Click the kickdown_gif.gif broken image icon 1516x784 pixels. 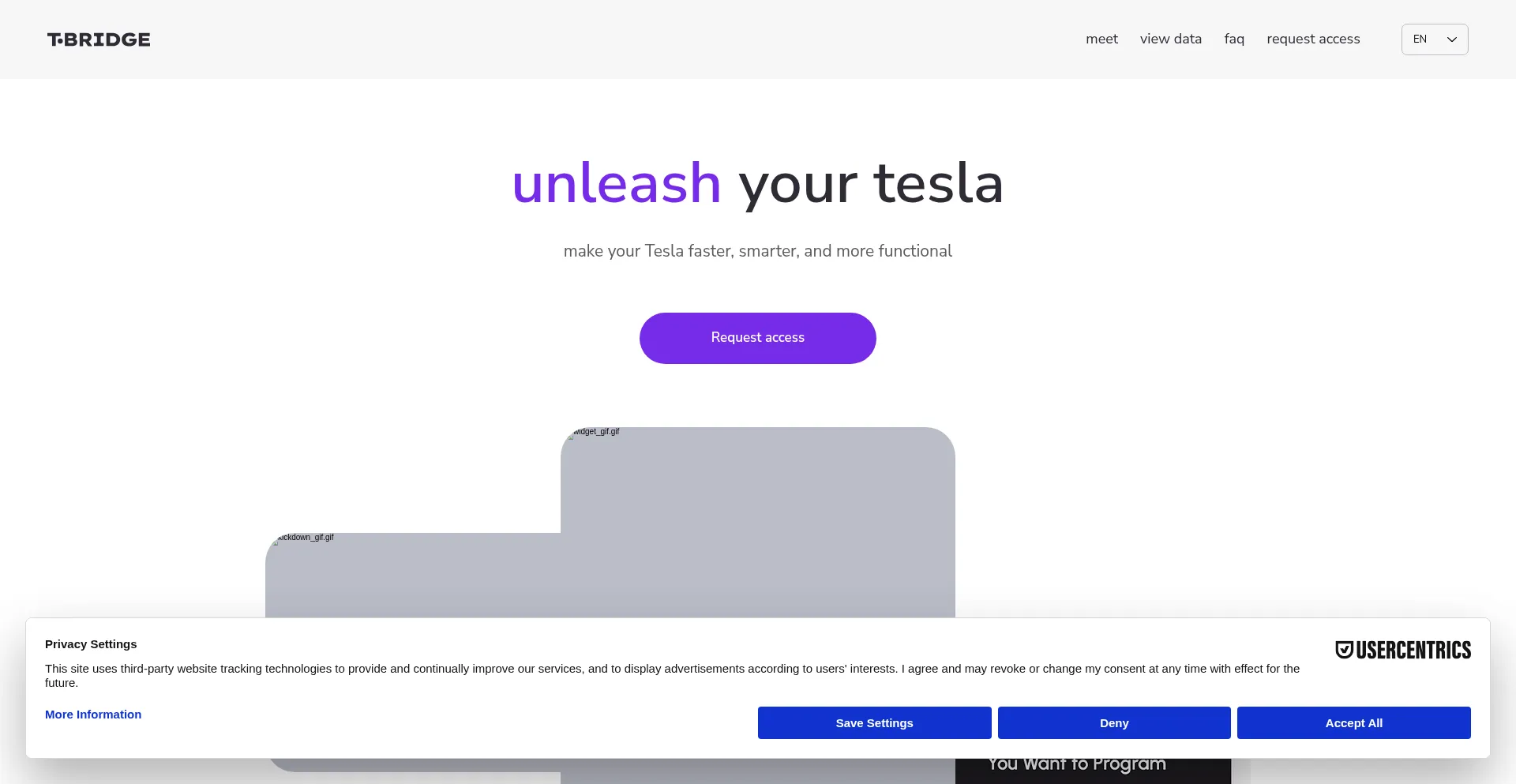pyautogui.click(x=276, y=540)
